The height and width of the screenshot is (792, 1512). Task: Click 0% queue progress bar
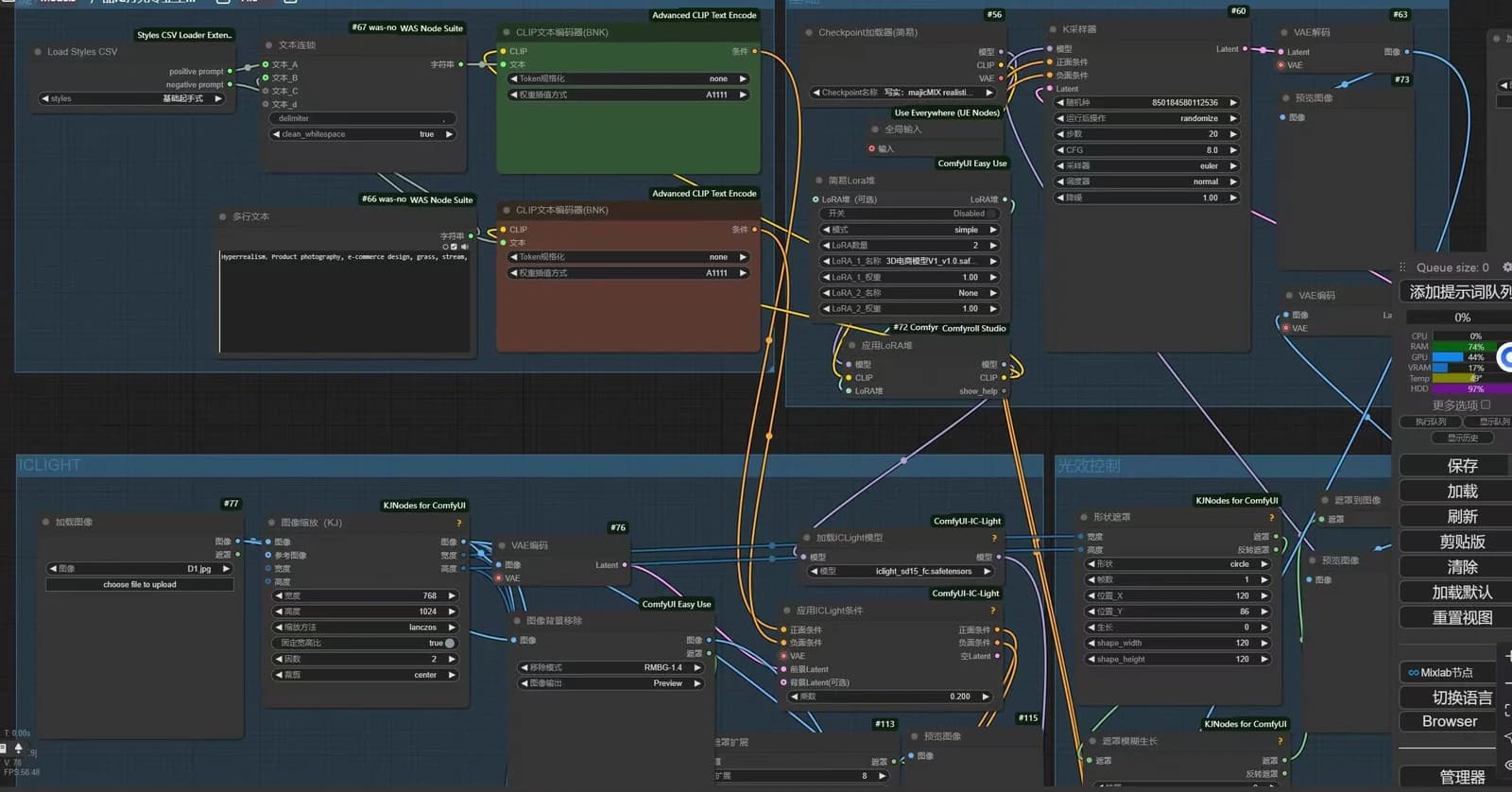coord(1460,318)
